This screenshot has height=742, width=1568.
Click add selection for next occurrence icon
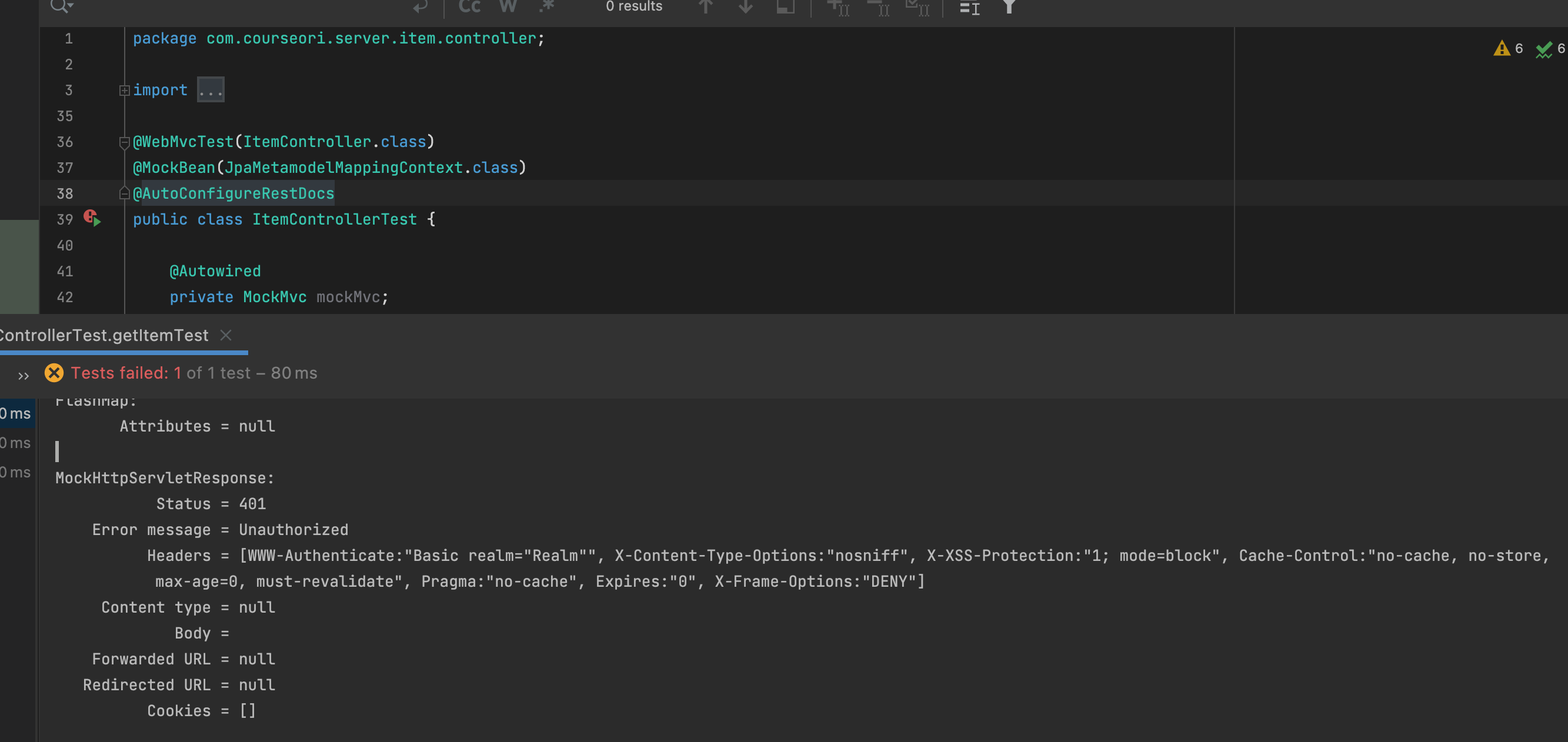[x=838, y=7]
